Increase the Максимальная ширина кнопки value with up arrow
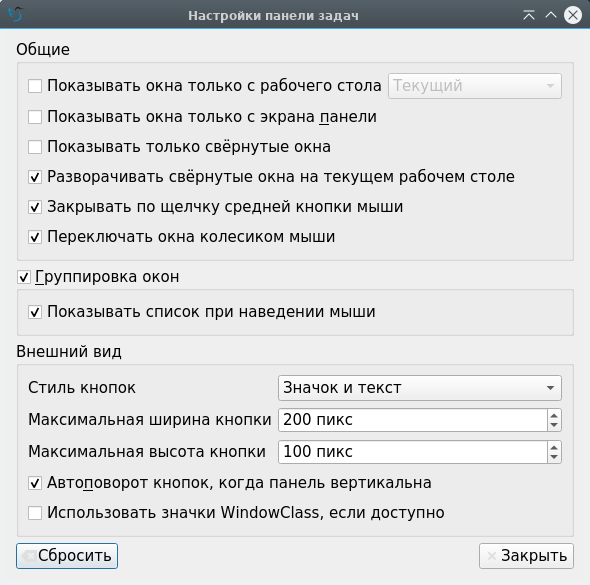Image resolution: width=590 pixels, height=585 pixels. point(554,415)
